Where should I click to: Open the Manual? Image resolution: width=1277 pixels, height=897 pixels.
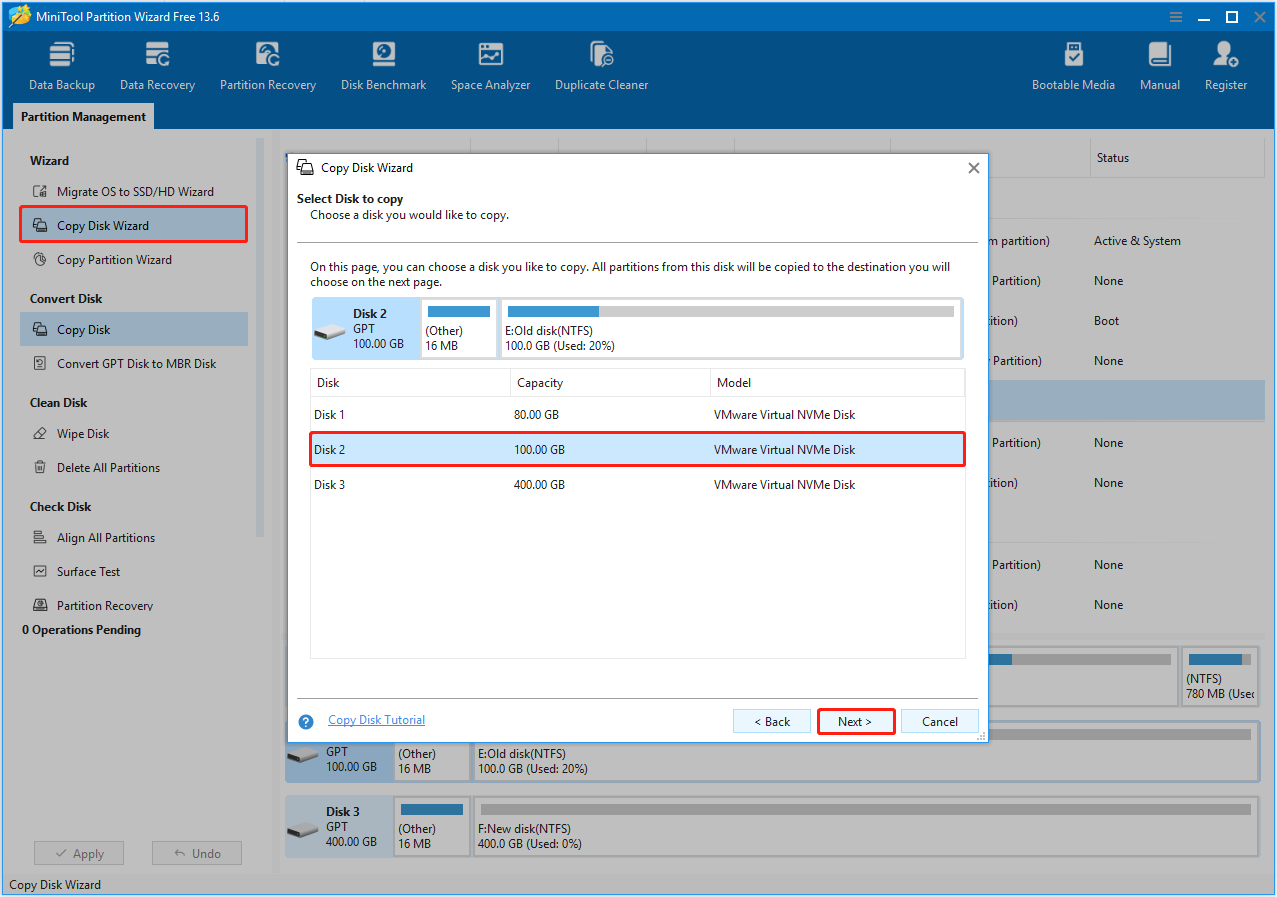point(1160,66)
